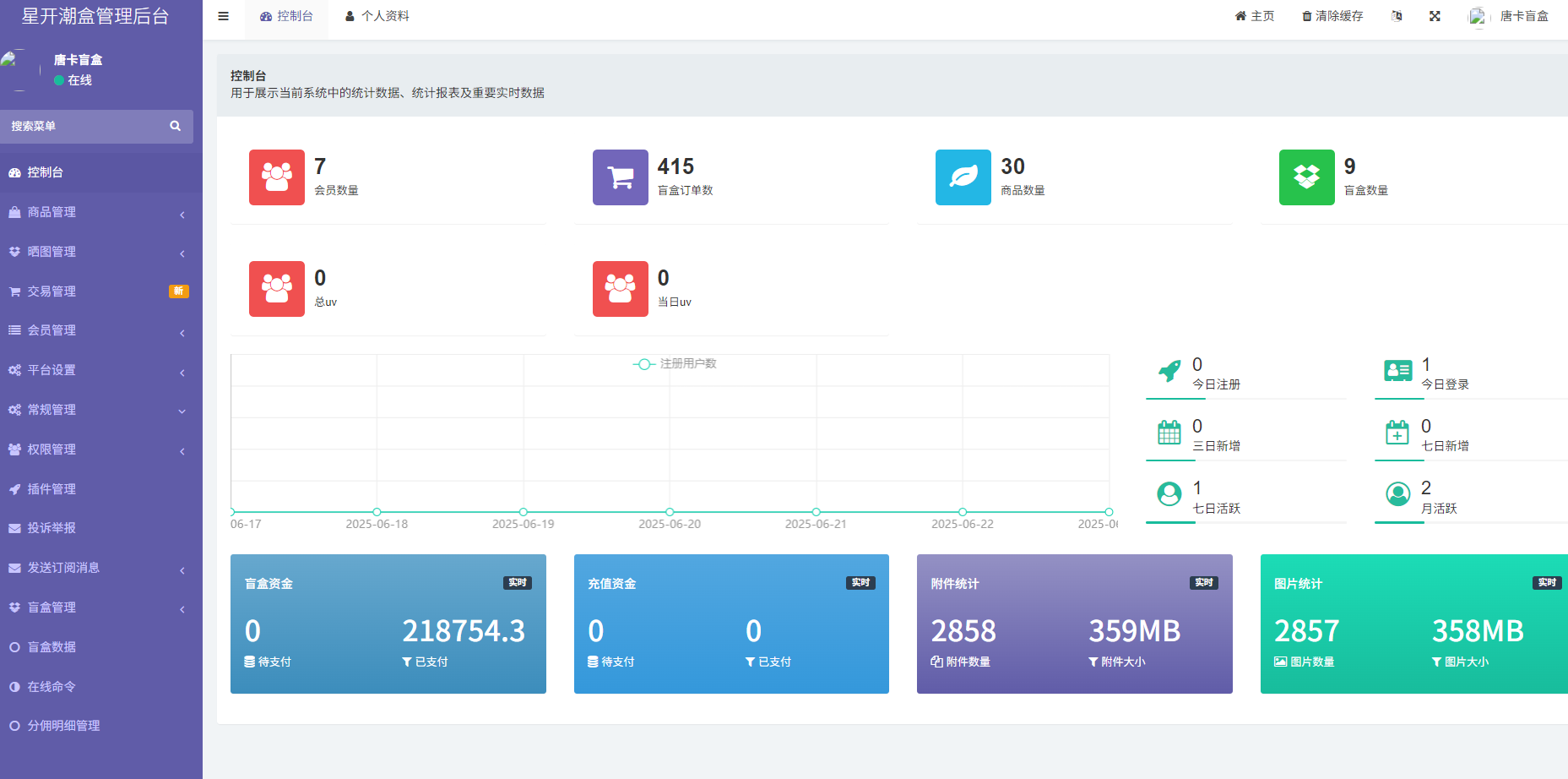Click the 搜索菜单 search input field
The height and width of the screenshot is (779, 1568).
(84, 126)
